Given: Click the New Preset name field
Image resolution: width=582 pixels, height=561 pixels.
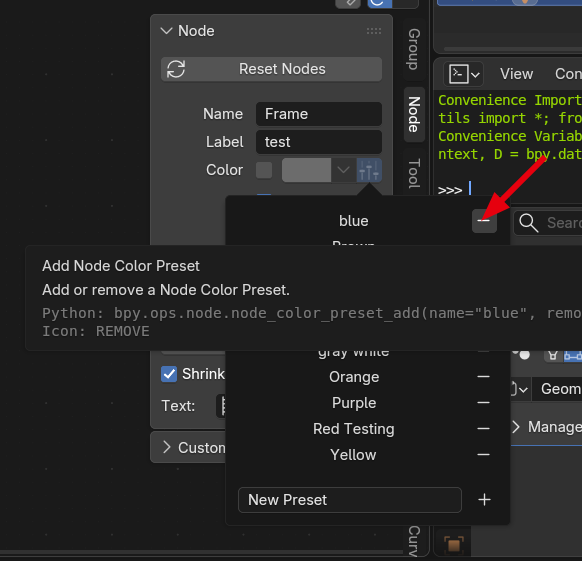Looking at the screenshot, I should pyautogui.click(x=350, y=500).
